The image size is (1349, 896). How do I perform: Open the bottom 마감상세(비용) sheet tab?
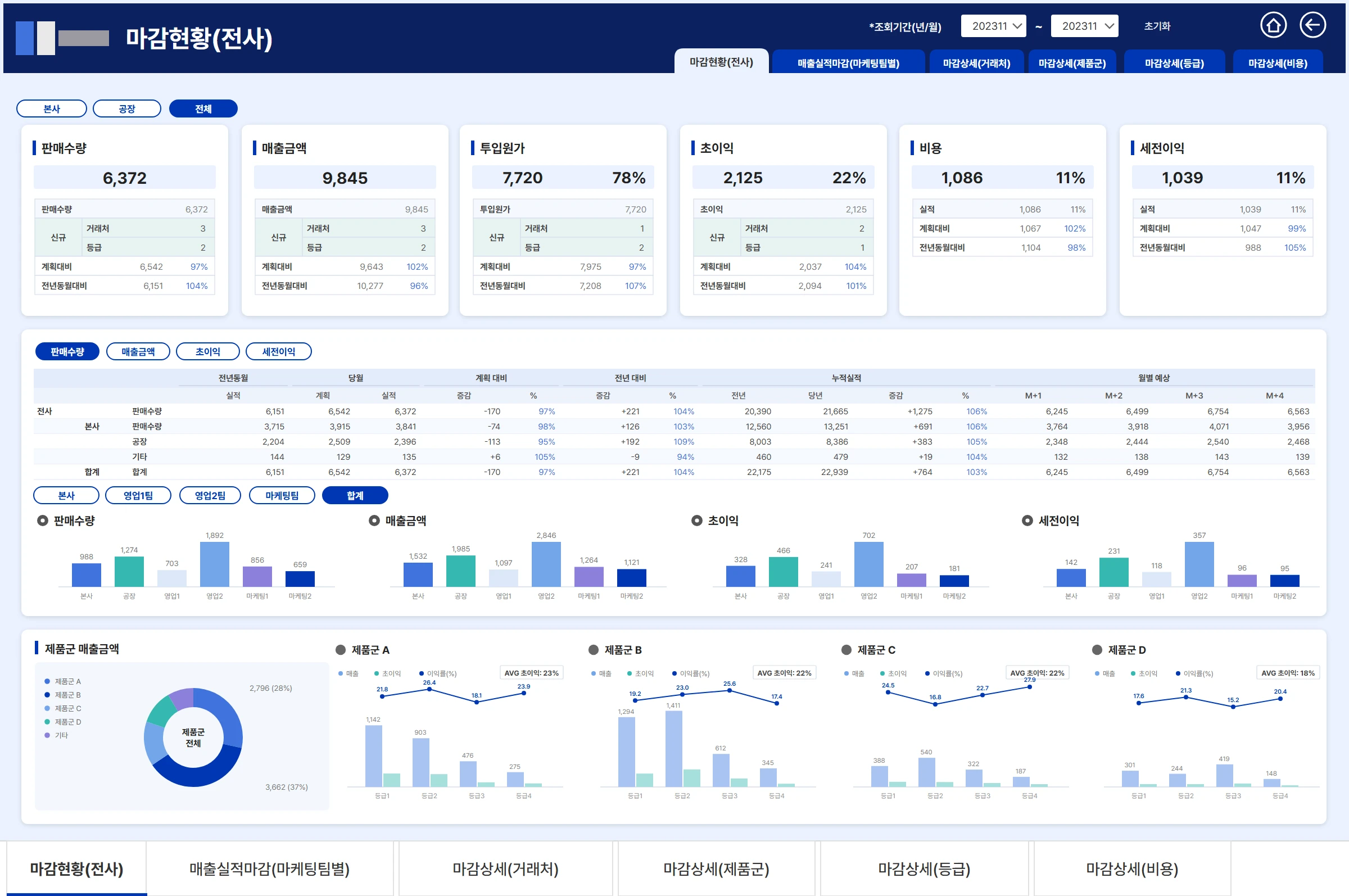[x=1132, y=868]
